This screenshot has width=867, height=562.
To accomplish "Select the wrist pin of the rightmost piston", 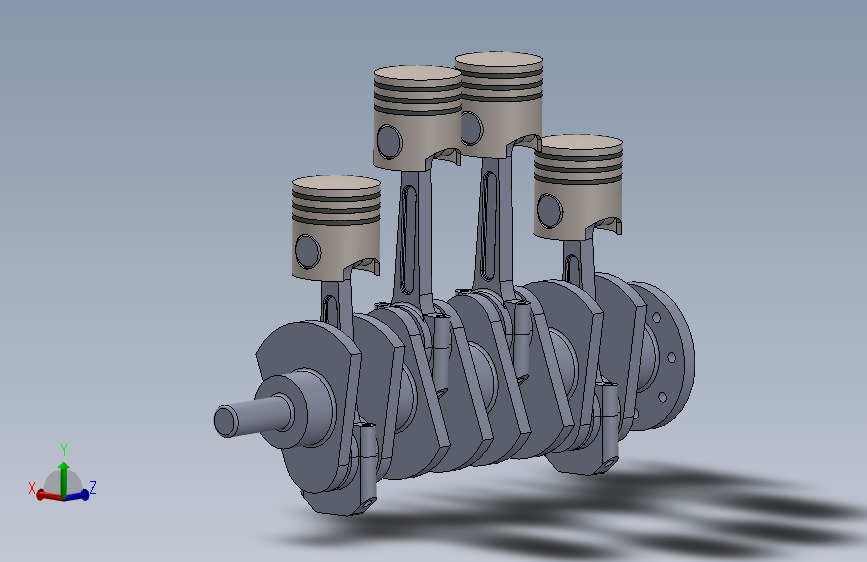I will click(550, 211).
